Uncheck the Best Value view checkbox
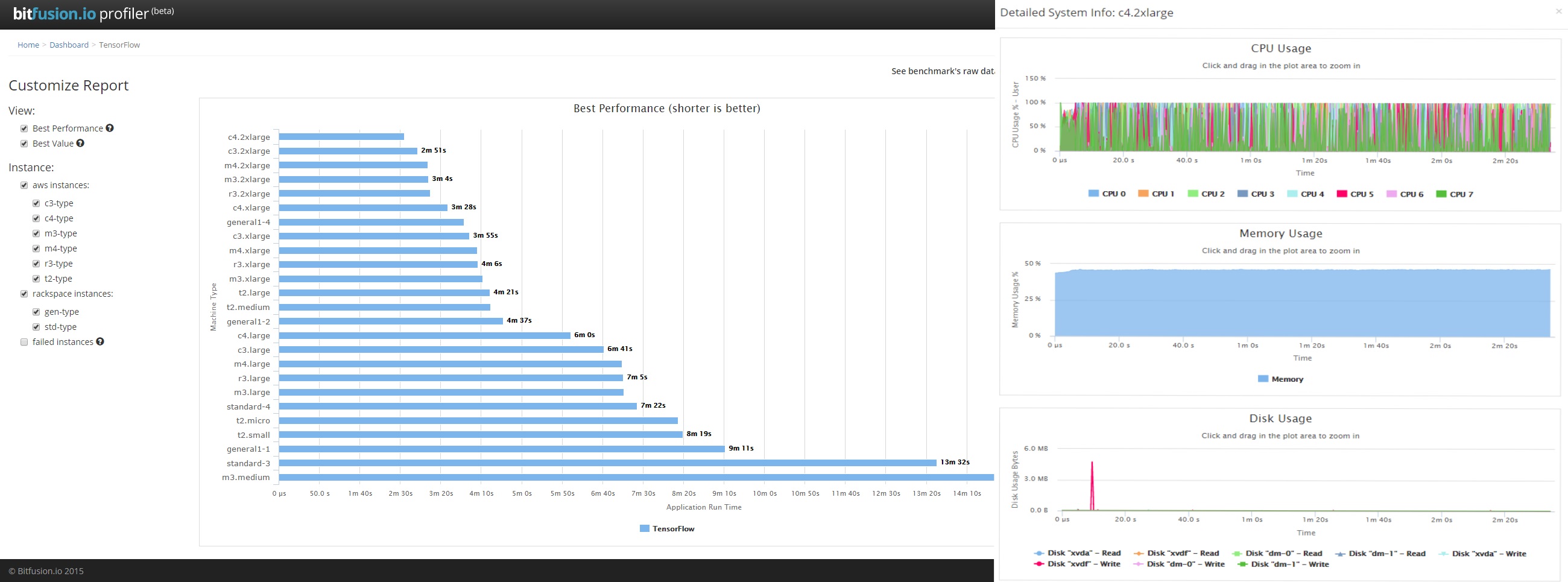The width and height of the screenshot is (1568, 582). point(24,144)
